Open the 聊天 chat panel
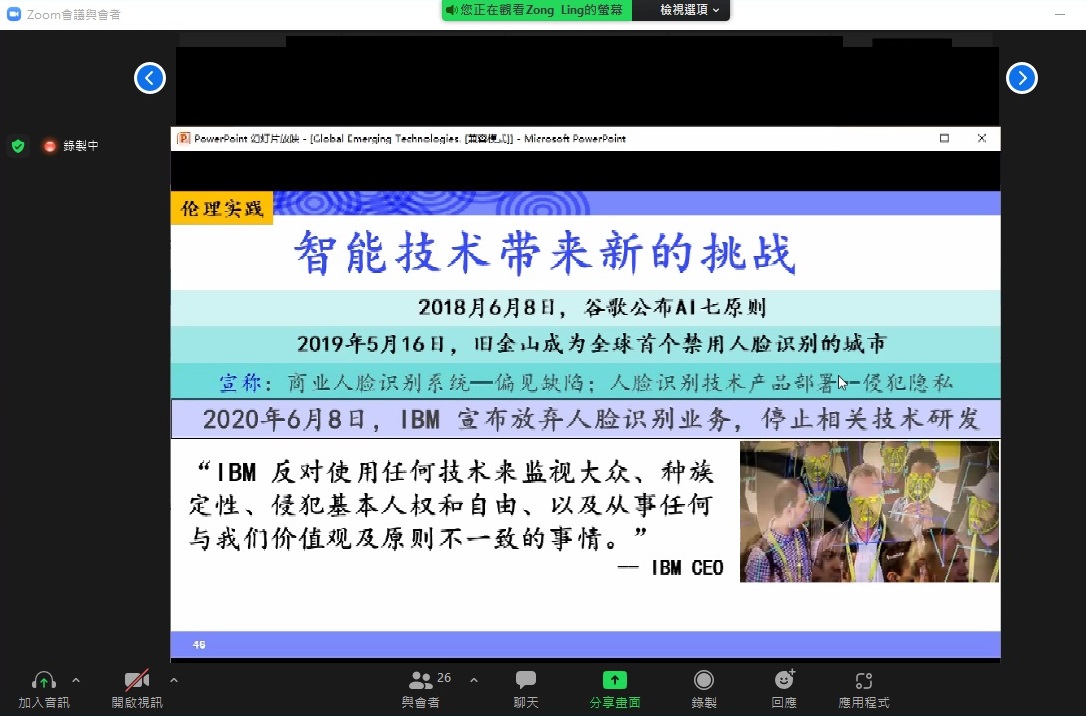The width and height of the screenshot is (1086, 716). pos(526,681)
